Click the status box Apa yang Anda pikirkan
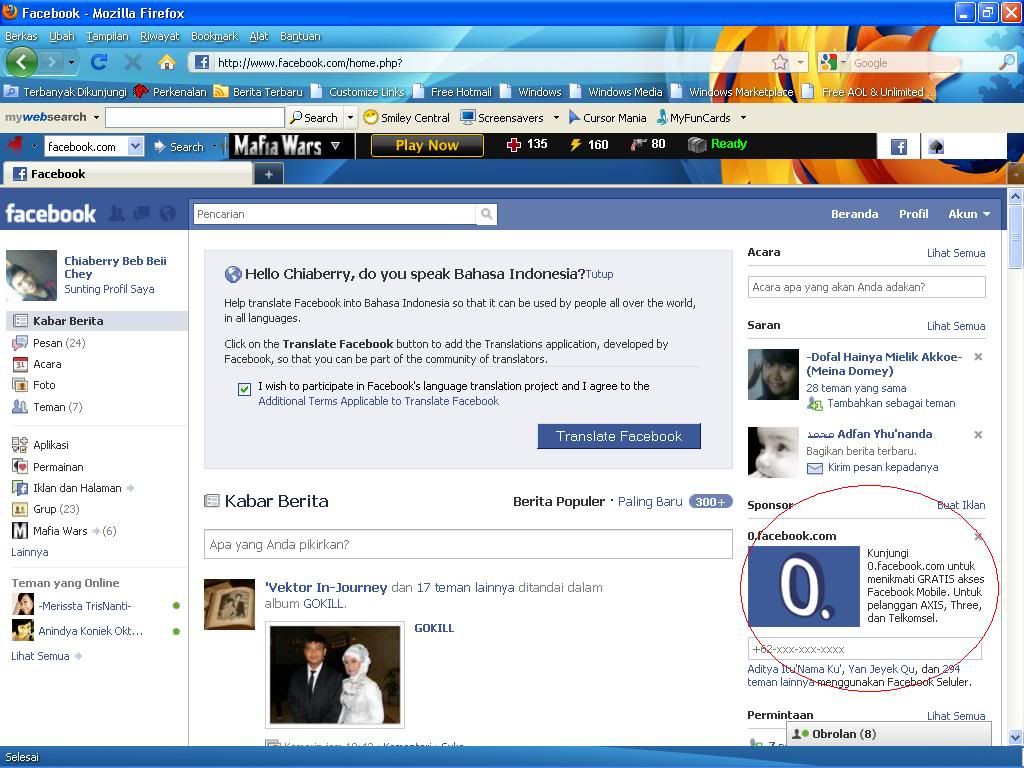The image size is (1024, 768). pos(468,544)
